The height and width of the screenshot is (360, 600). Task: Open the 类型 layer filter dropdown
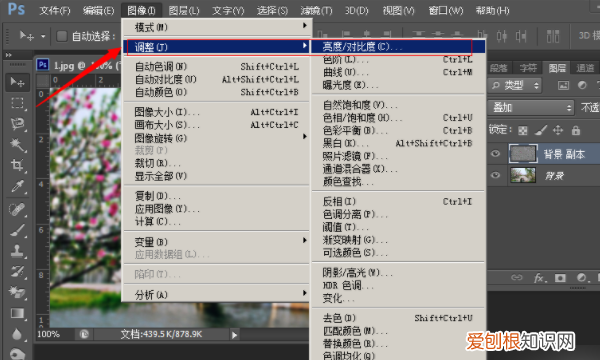click(515, 85)
